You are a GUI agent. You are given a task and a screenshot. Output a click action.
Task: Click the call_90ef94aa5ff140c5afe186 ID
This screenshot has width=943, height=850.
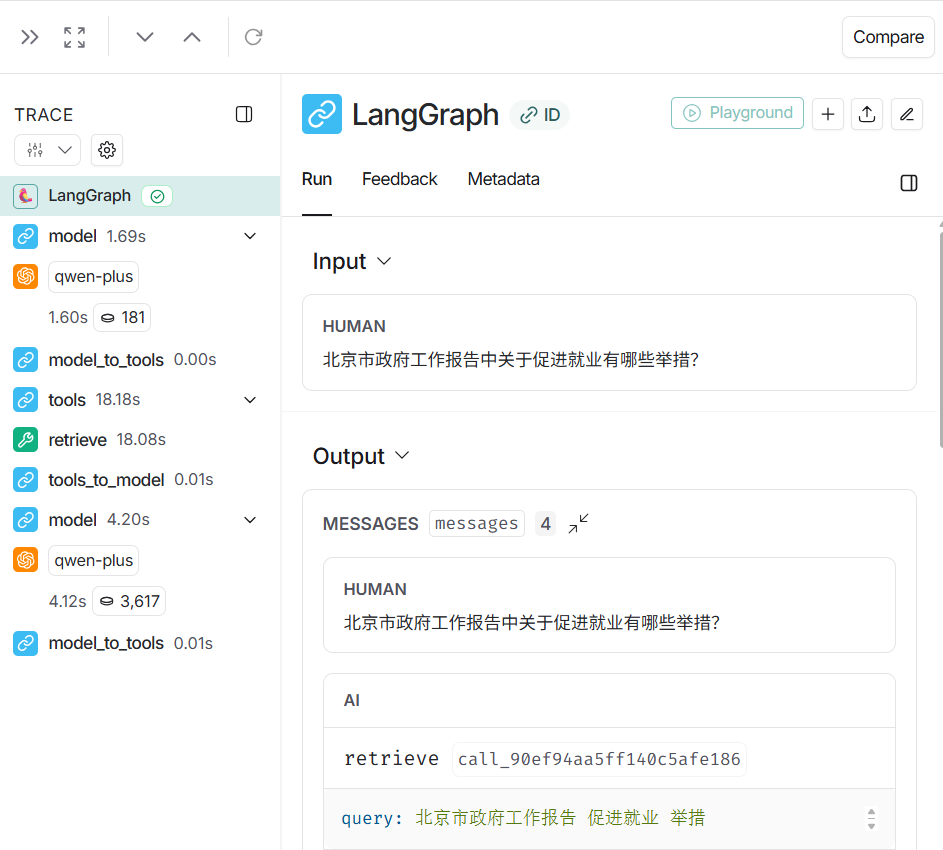point(599,759)
